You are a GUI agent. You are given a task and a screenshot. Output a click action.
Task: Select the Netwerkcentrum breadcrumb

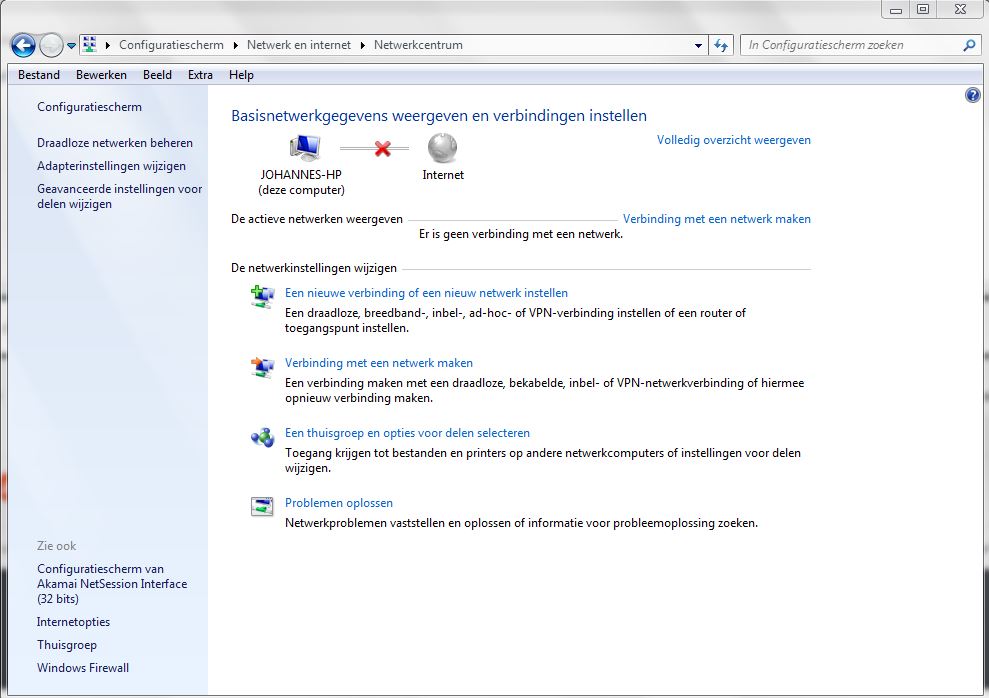point(418,45)
